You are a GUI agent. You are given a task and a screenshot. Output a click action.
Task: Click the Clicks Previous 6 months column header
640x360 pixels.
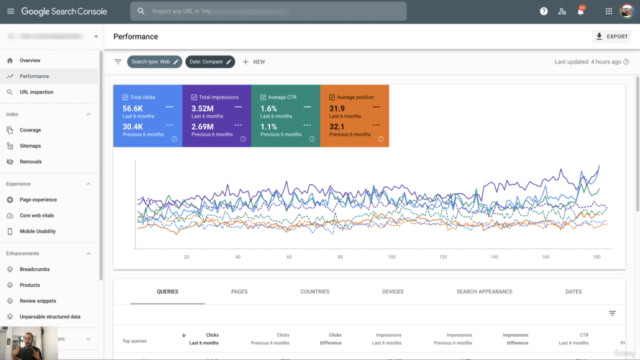tap(270, 339)
